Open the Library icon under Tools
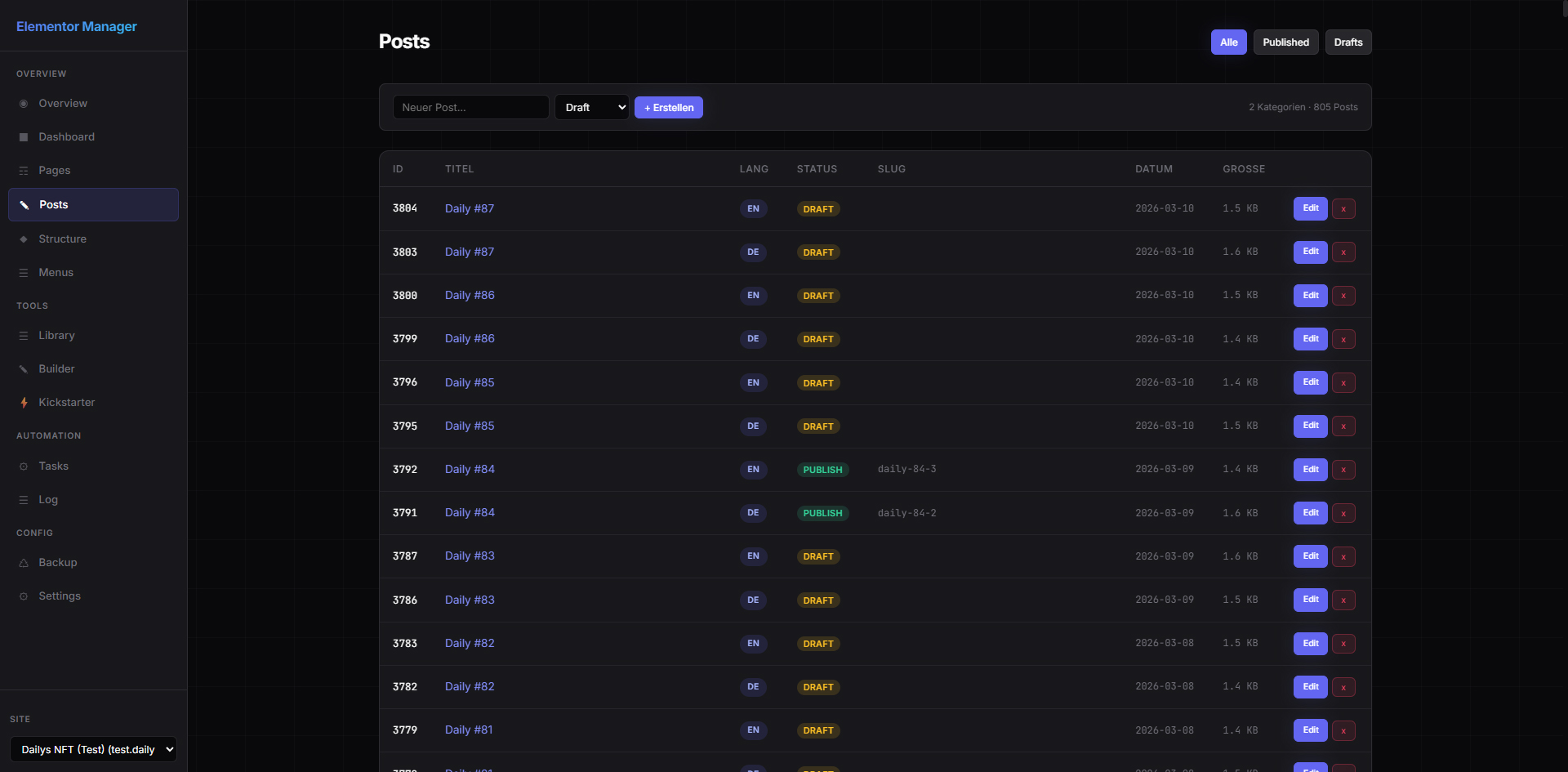The height and width of the screenshot is (772, 1568). point(24,336)
